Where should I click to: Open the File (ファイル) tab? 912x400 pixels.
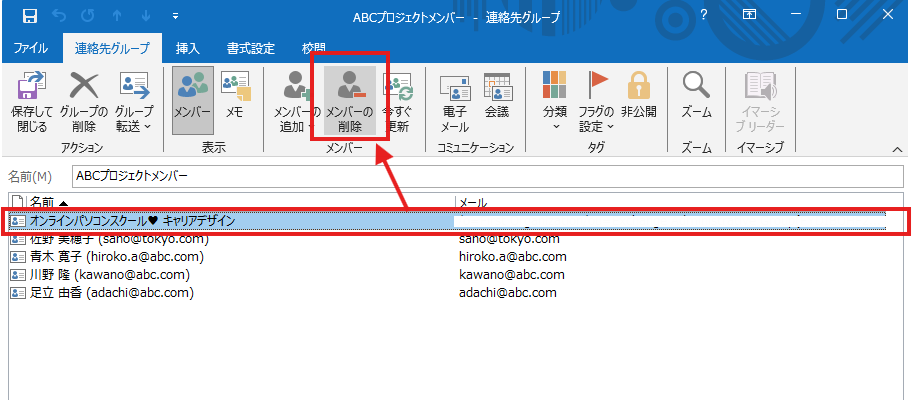tap(31, 48)
